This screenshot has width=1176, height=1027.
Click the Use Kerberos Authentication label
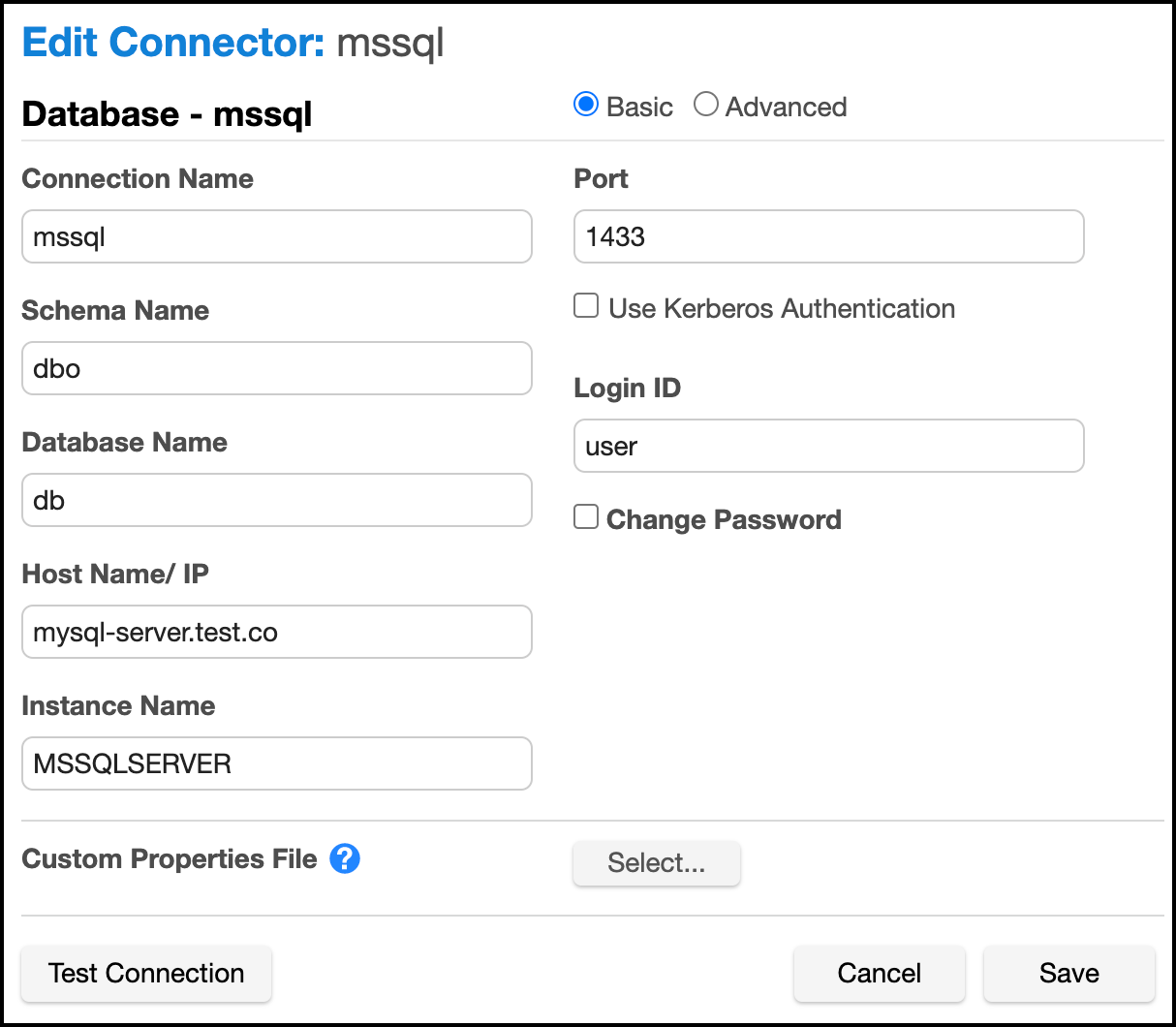(782, 309)
